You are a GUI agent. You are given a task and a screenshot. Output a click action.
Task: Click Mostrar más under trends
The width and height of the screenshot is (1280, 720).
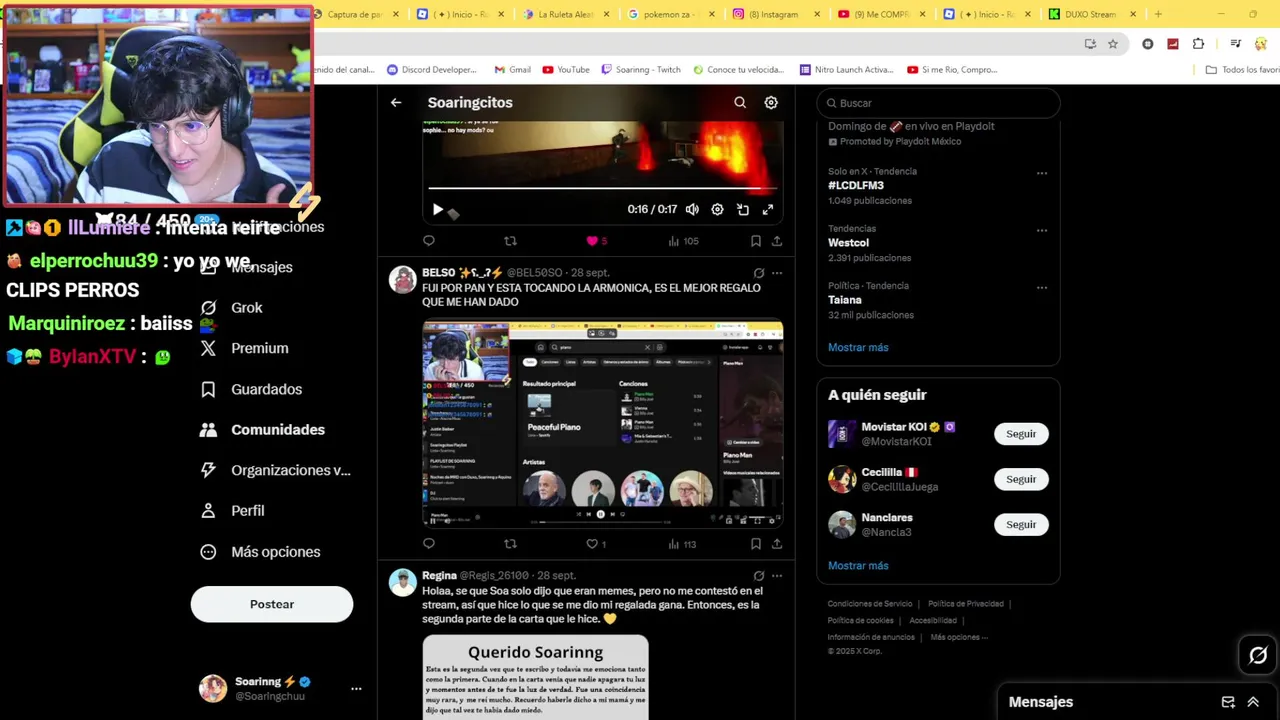click(x=858, y=348)
